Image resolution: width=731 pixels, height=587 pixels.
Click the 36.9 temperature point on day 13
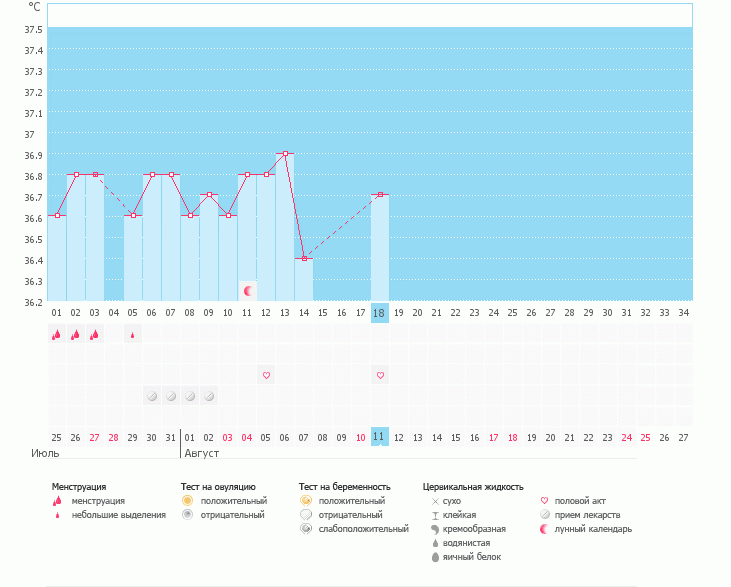pyautogui.click(x=285, y=154)
